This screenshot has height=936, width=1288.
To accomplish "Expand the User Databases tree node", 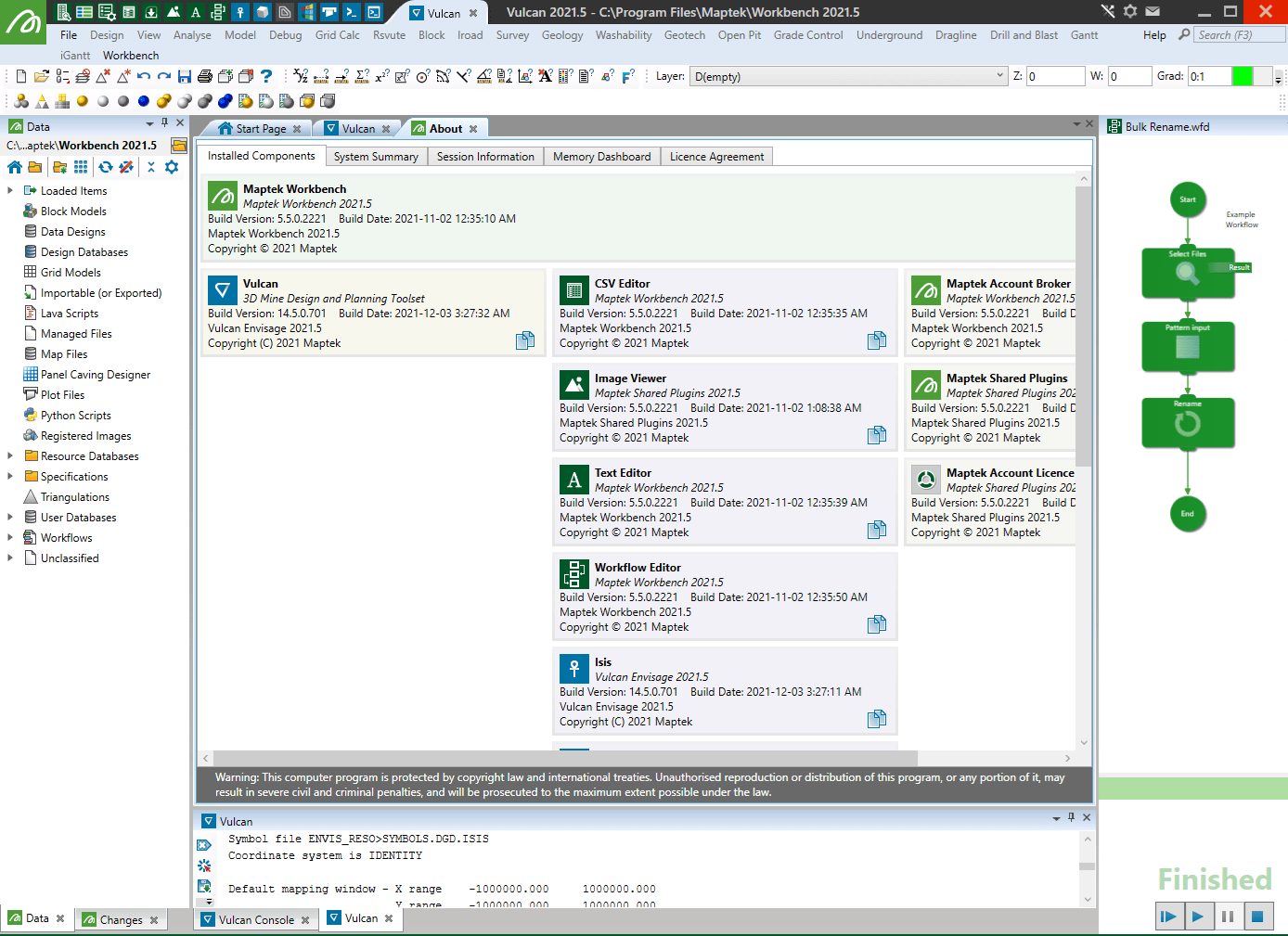I will coord(10,517).
